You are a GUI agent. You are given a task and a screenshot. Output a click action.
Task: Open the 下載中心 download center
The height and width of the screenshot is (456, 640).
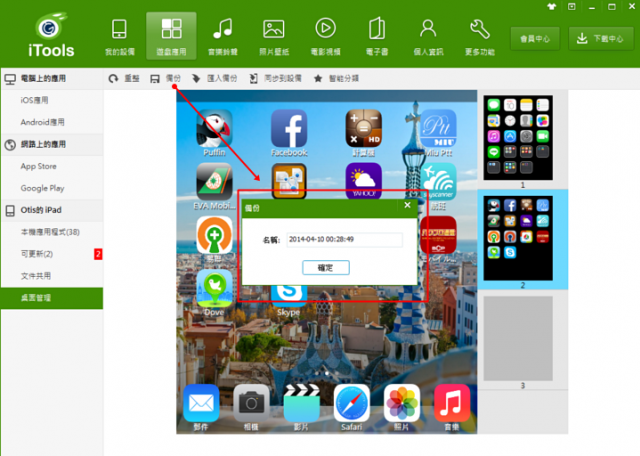[x=601, y=39]
